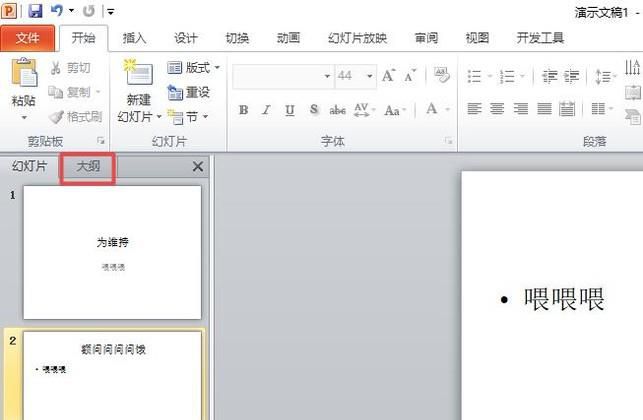Viewport: 643px width, 420px height.
Task: Increase the list indent level
Action: pos(571,76)
